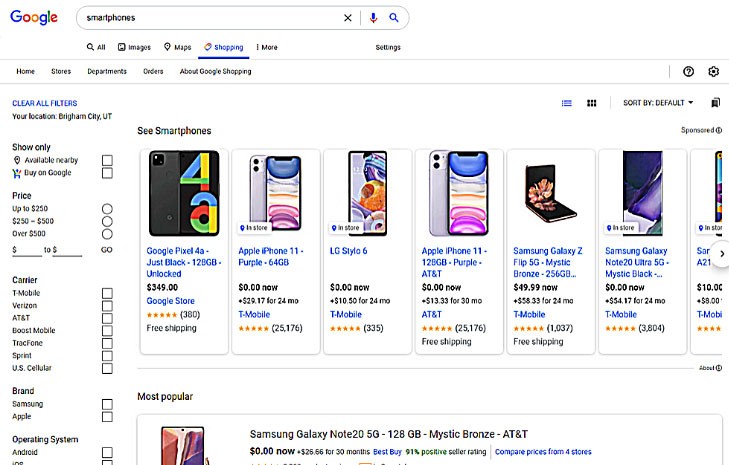Click Samsung Galaxy Z Flip product image
This screenshot has height=465, width=729.
pyautogui.click(x=551, y=193)
